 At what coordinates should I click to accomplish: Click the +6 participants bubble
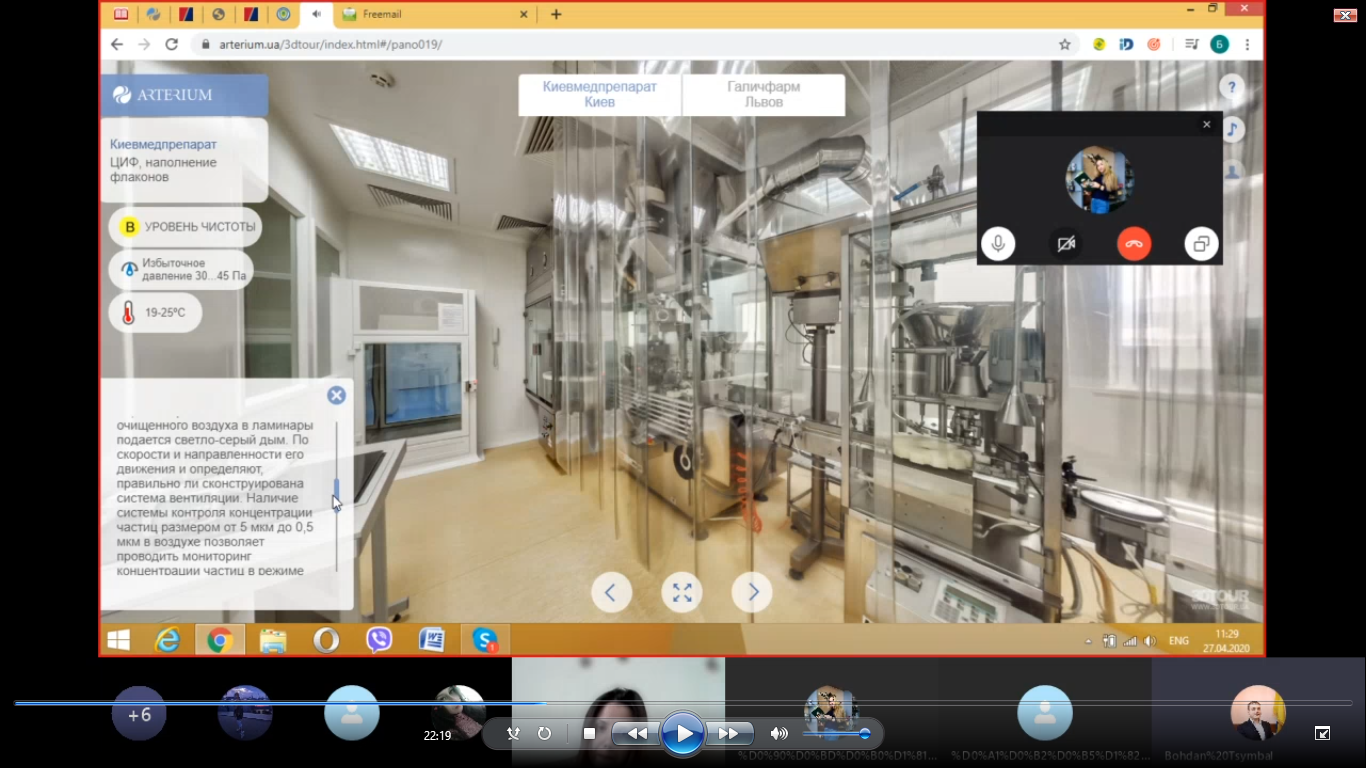point(139,714)
